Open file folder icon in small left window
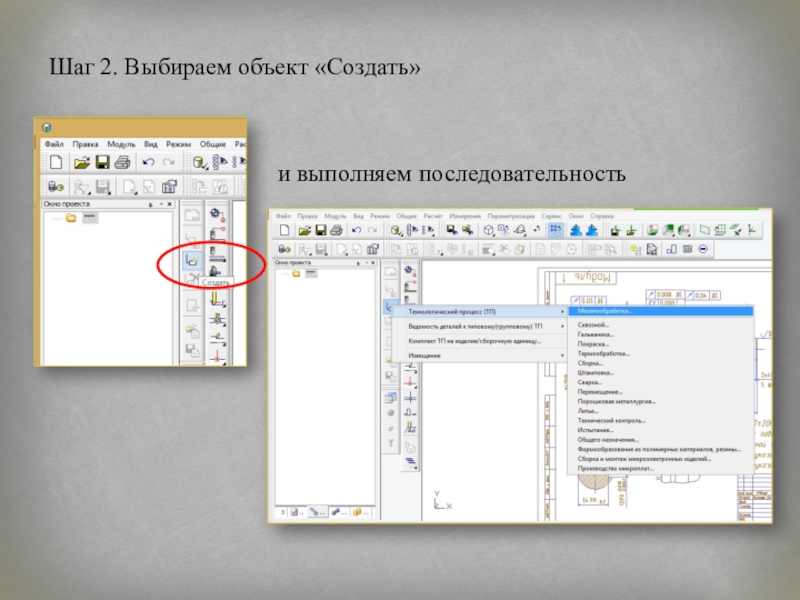 pyautogui.click(x=81, y=162)
